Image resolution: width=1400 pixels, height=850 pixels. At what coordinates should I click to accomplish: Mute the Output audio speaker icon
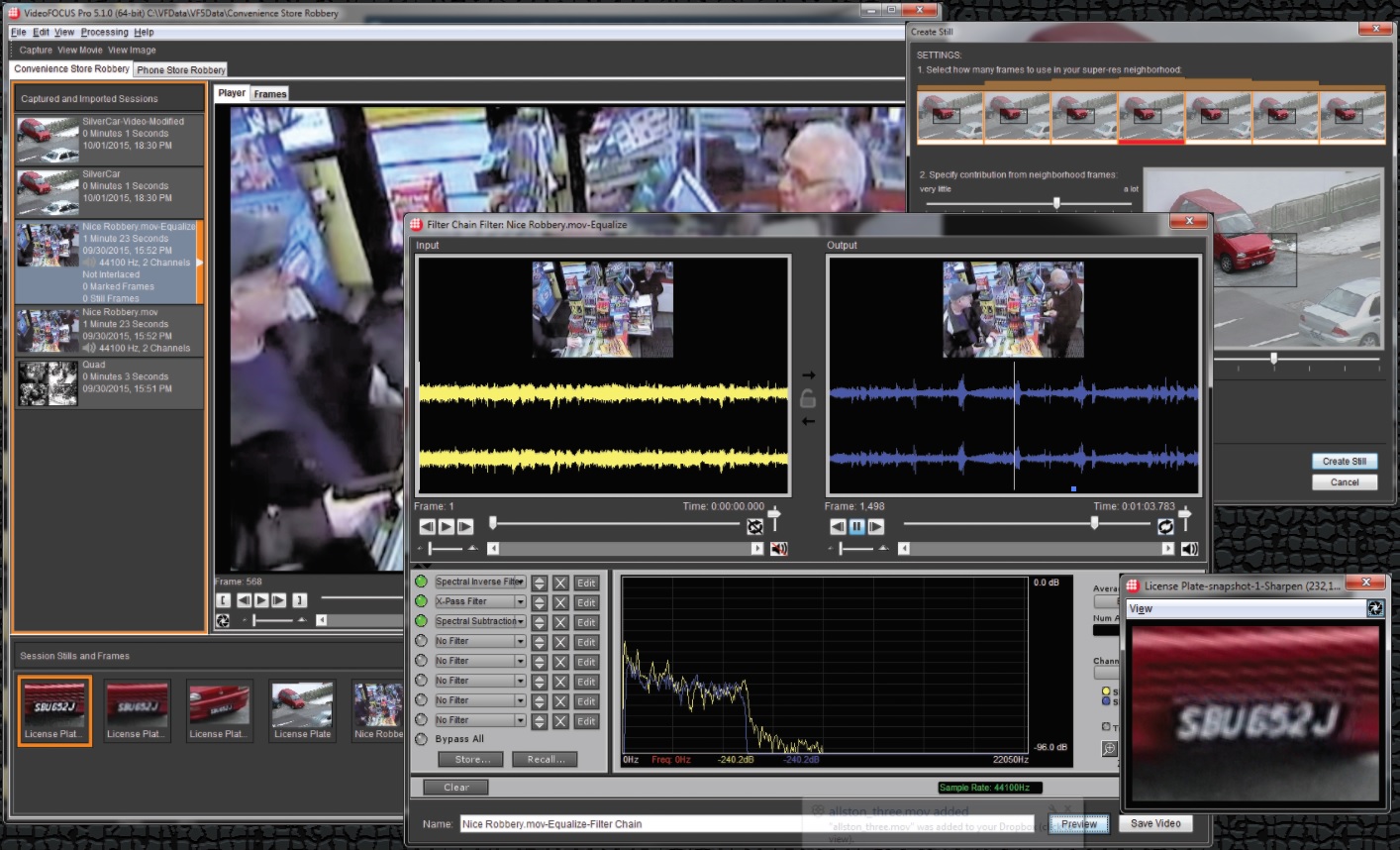(x=1189, y=549)
